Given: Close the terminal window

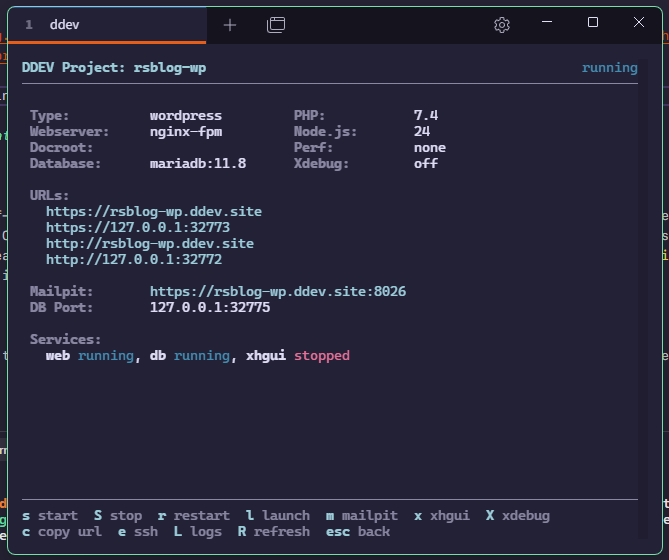Looking at the screenshot, I should [x=639, y=22].
